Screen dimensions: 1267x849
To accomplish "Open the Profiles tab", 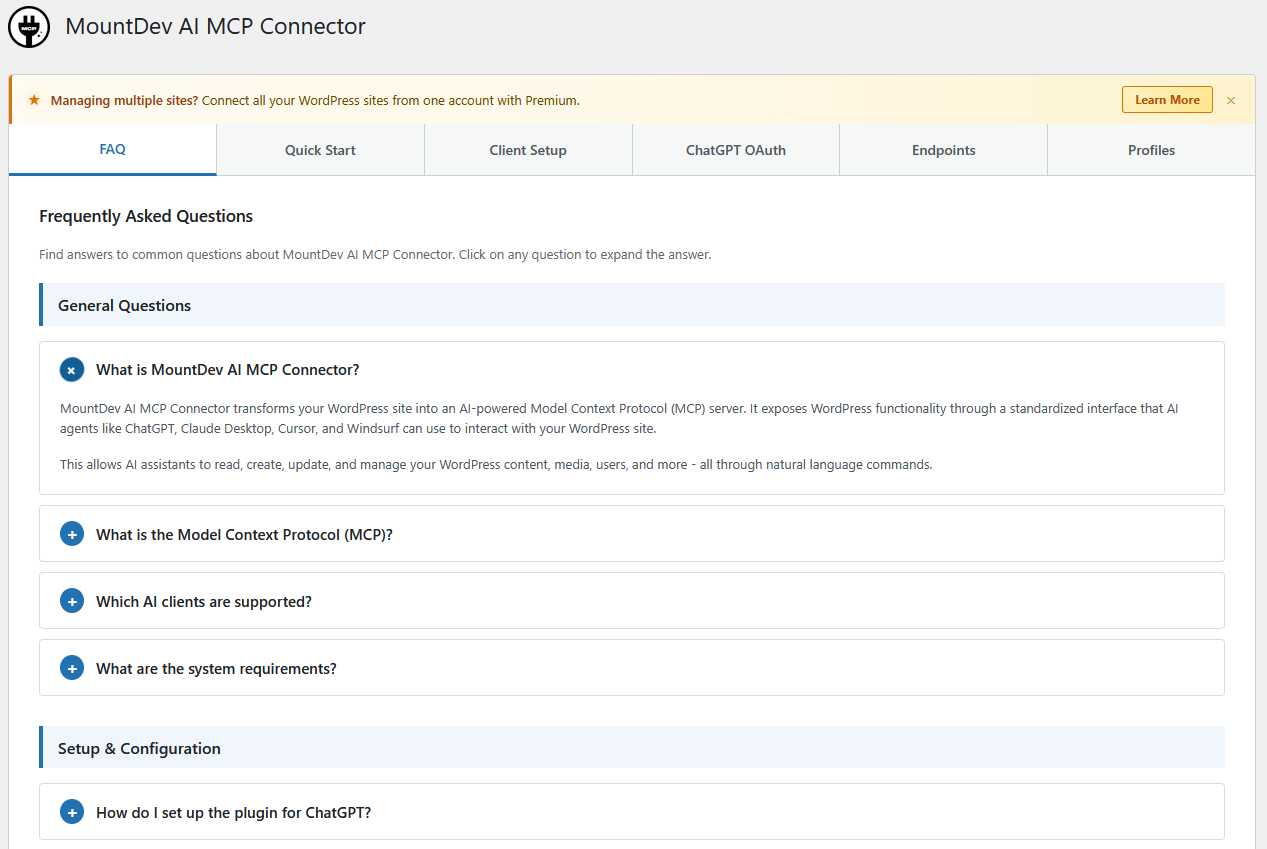I will coord(1151,149).
